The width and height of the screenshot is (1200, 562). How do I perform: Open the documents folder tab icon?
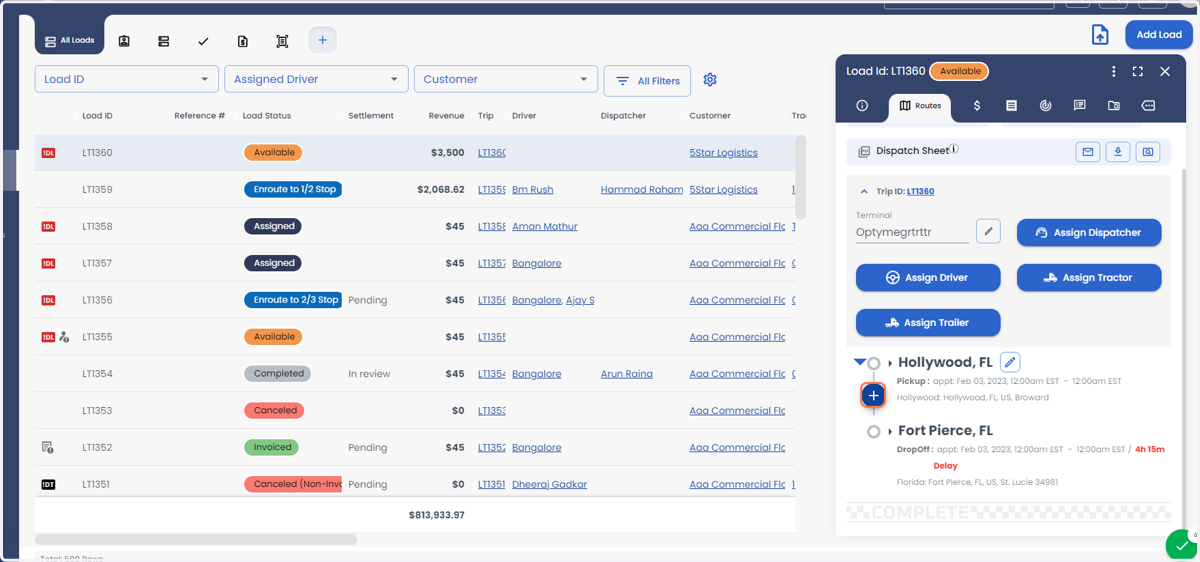[1114, 105]
